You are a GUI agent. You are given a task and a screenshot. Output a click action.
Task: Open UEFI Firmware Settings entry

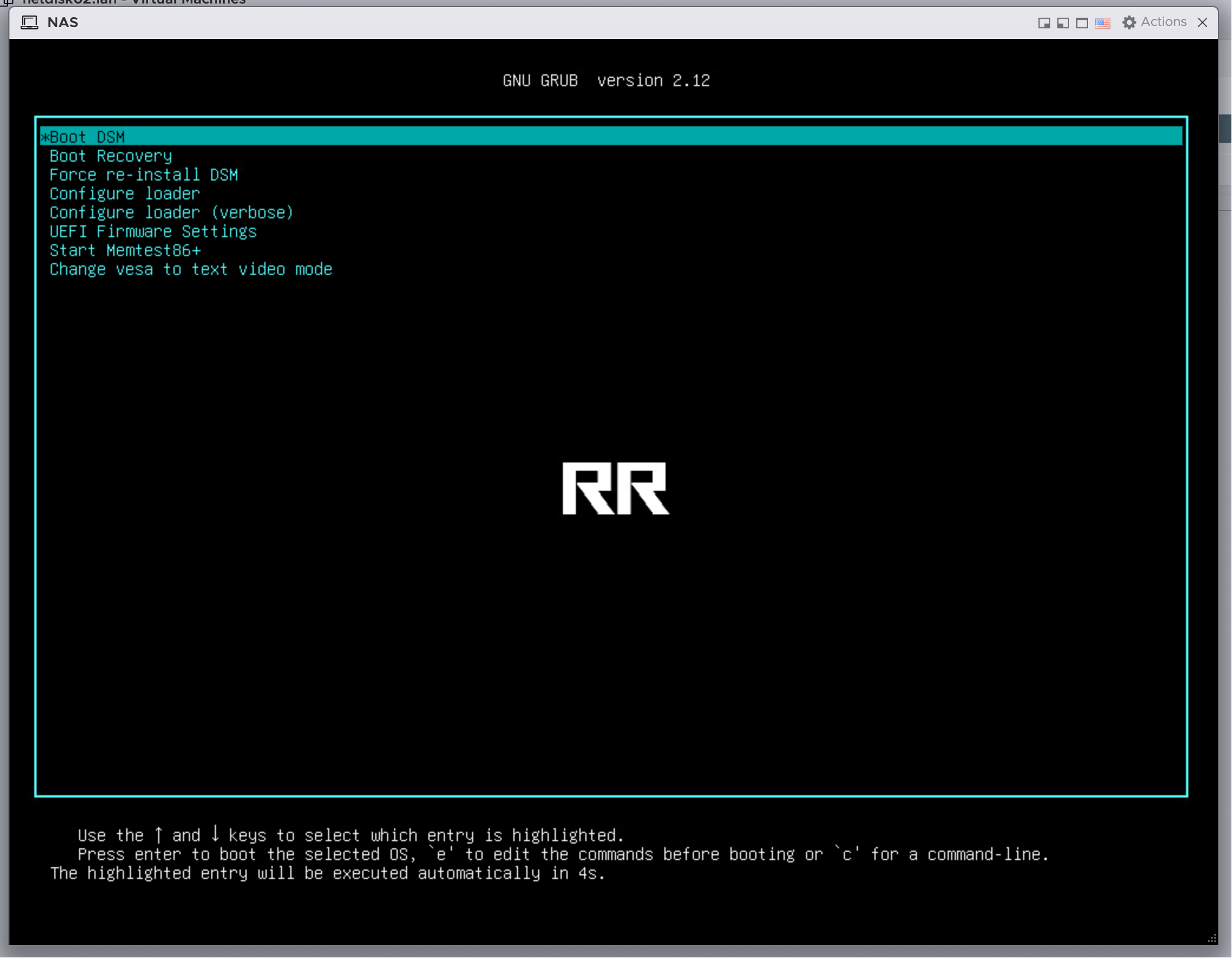tap(153, 232)
